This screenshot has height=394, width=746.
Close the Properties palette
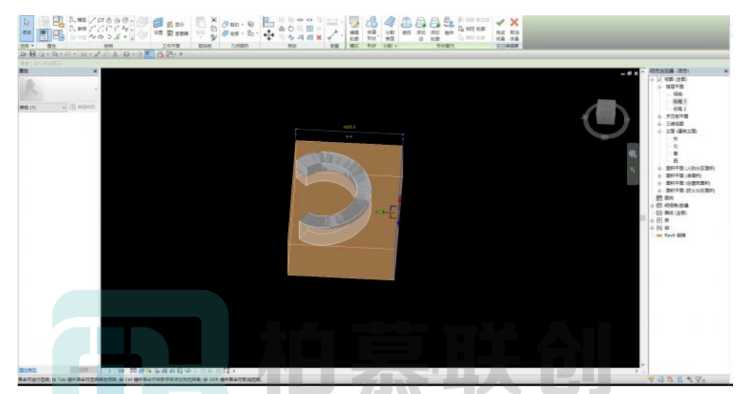[x=95, y=71]
